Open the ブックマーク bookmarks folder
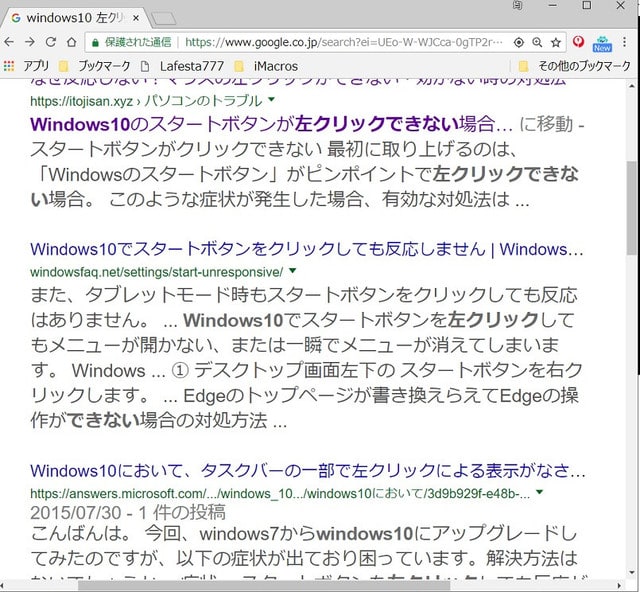 click(95, 66)
